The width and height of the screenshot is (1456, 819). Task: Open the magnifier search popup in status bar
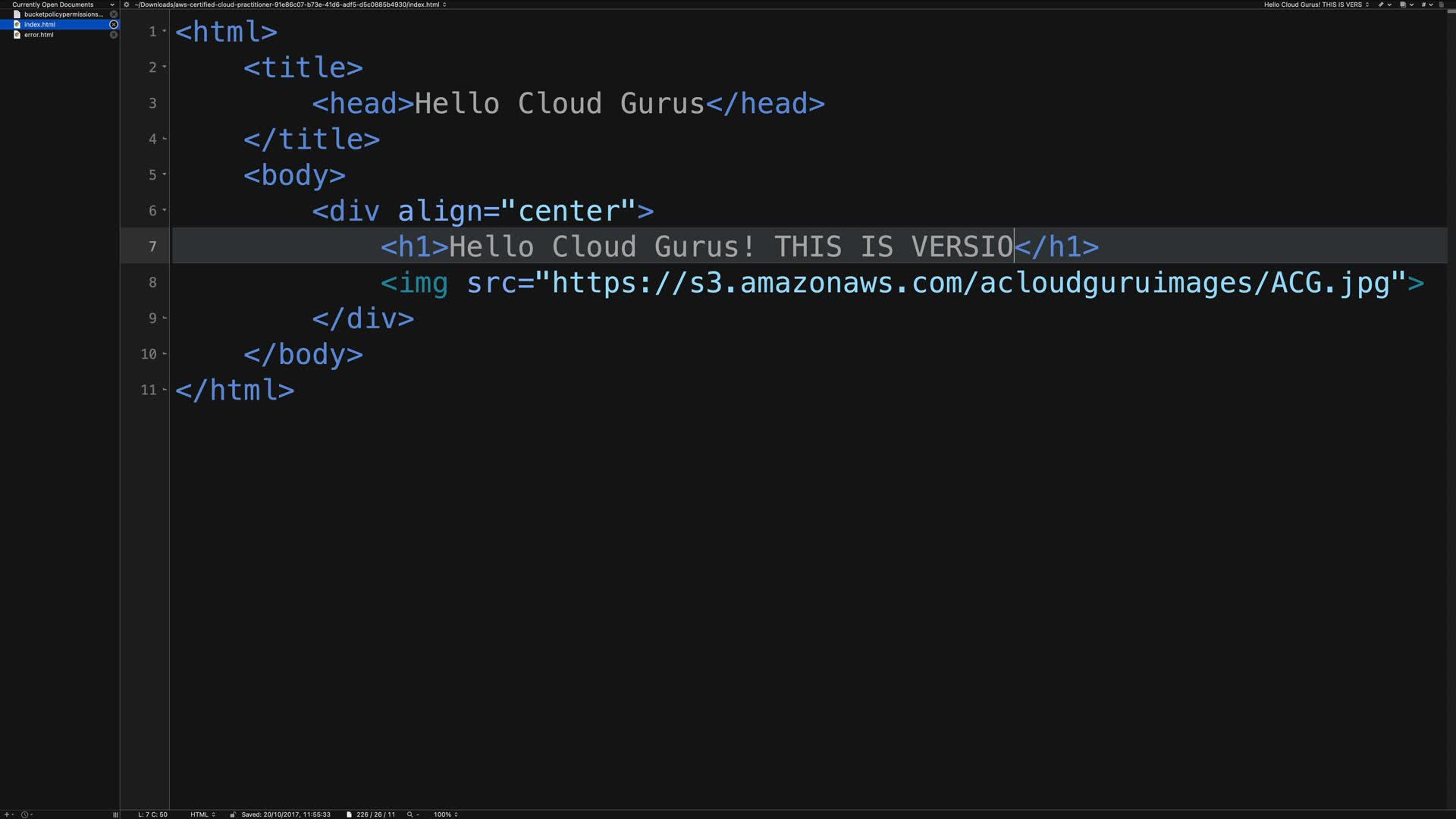(412, 814)
